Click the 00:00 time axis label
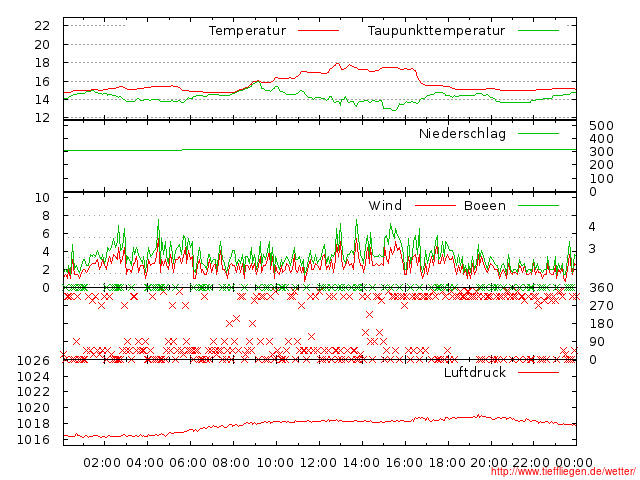Screen dimensions: 640x480 pos(574,463)
